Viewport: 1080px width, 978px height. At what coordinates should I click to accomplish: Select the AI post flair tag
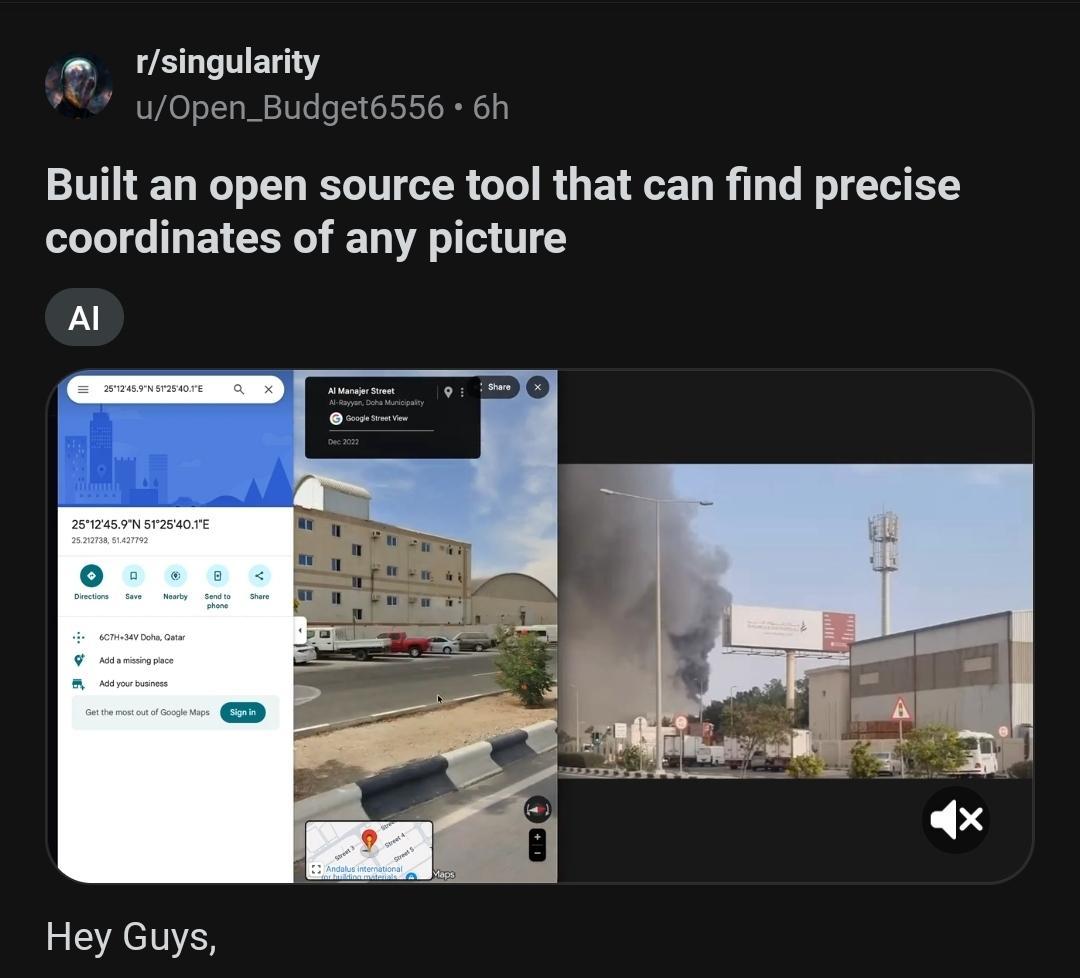[x=84, y=318]
